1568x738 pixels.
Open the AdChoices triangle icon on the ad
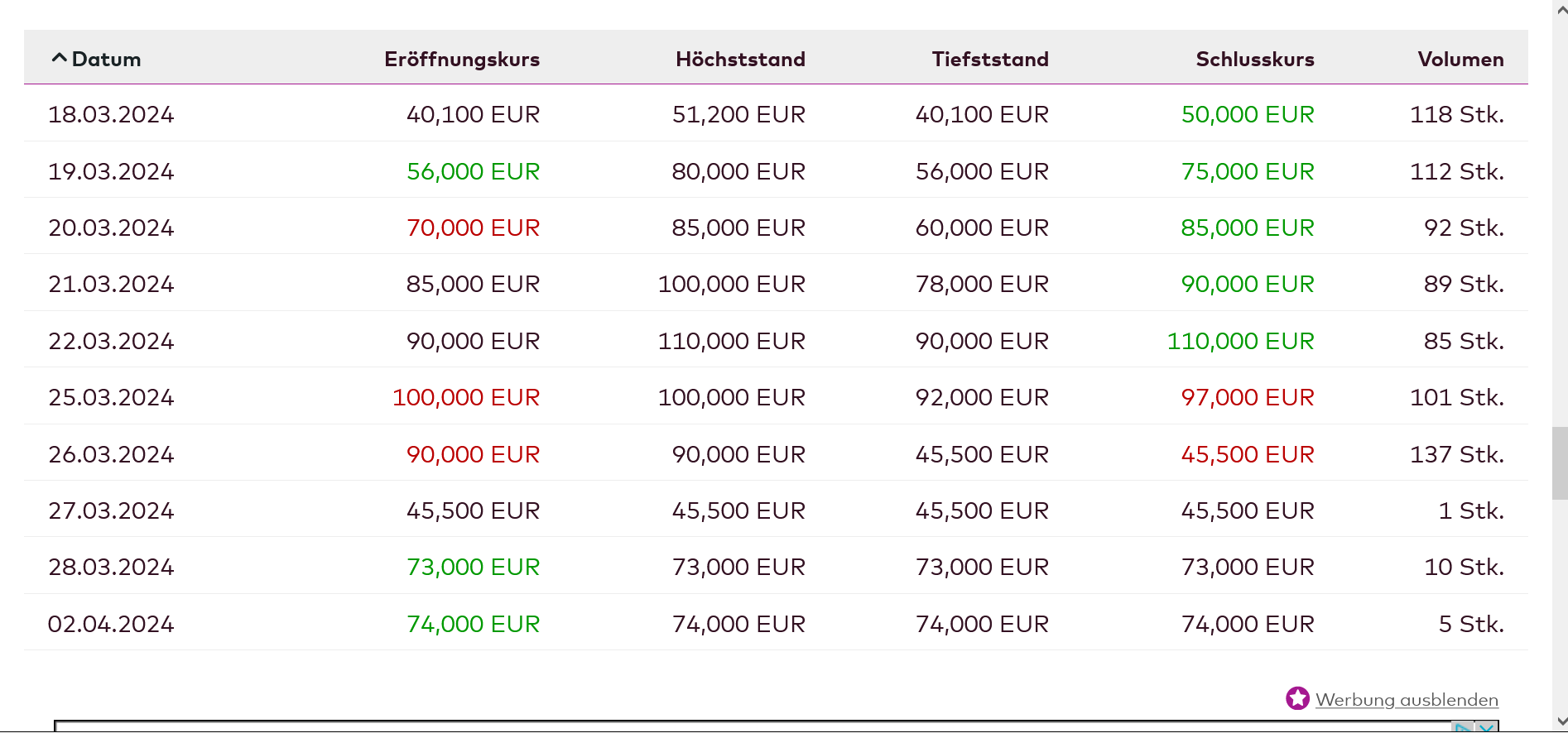pyautogui.click(x=1463, y=729)
